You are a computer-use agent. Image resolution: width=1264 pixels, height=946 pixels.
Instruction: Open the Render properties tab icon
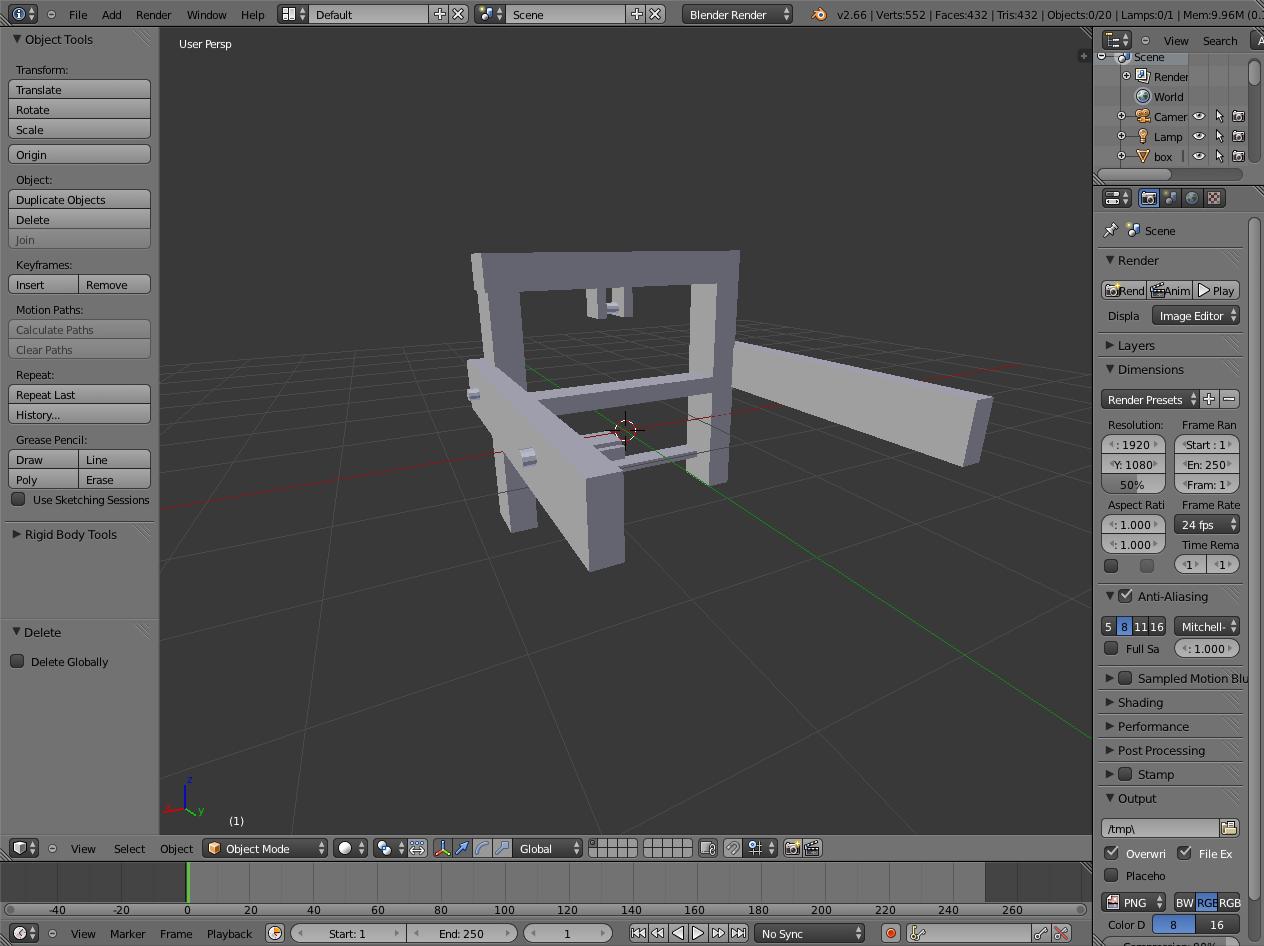(1149, 198)
